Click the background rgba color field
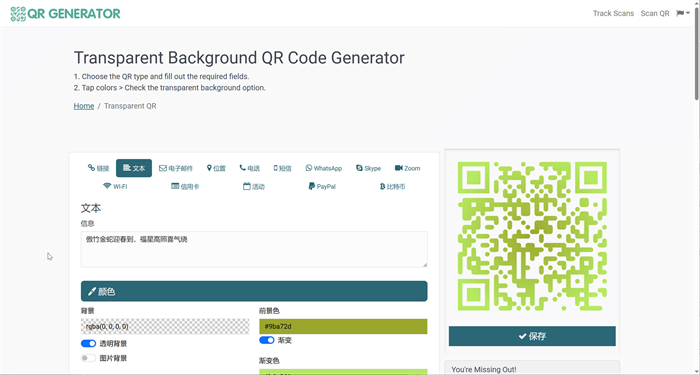Screen dimensions: 700x375 [x=165, y=326]
